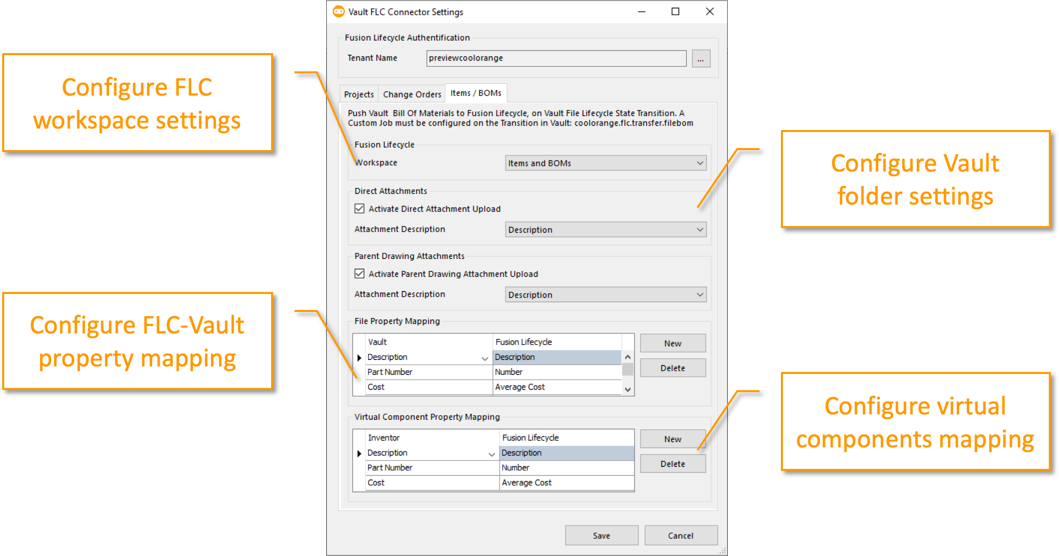Close the Vault FLC Connector Settings window

(709, 12)
